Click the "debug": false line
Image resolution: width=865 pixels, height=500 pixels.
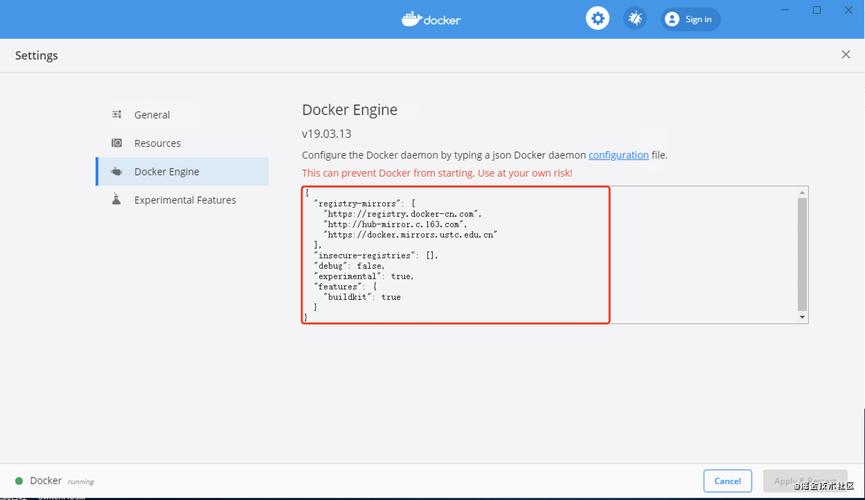point(349,266)
